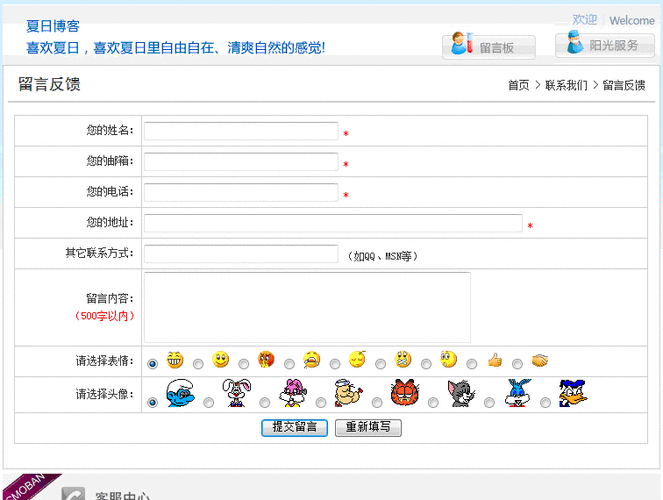The height and width of the screenshot is (500, 663).
Task: Click the phone icon beside 客服中心
Action: [x=73, y=494]
